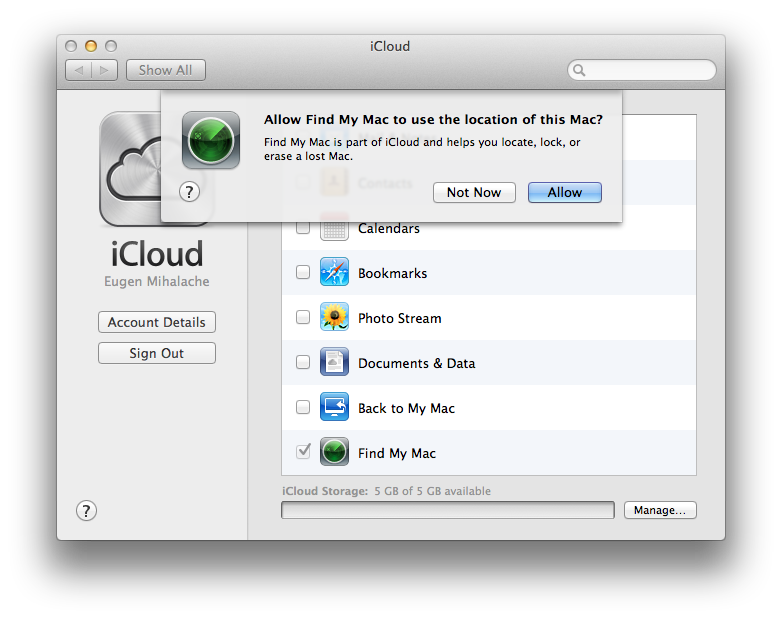Viewport: 782px width, 619px height.
Task: Open help for the location permission dialog
Action: [x=190, y=192]
